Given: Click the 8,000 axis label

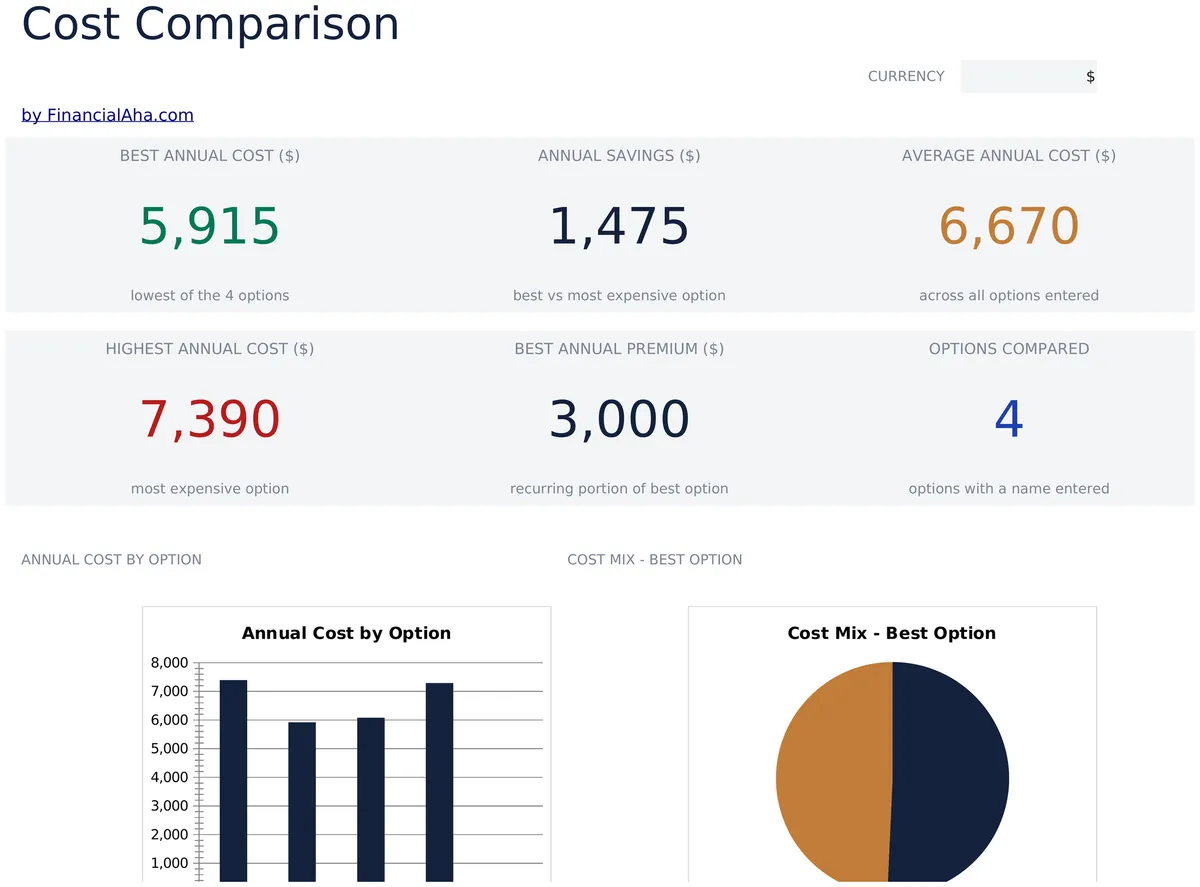Looking at the screenshot, I should 169,663.
